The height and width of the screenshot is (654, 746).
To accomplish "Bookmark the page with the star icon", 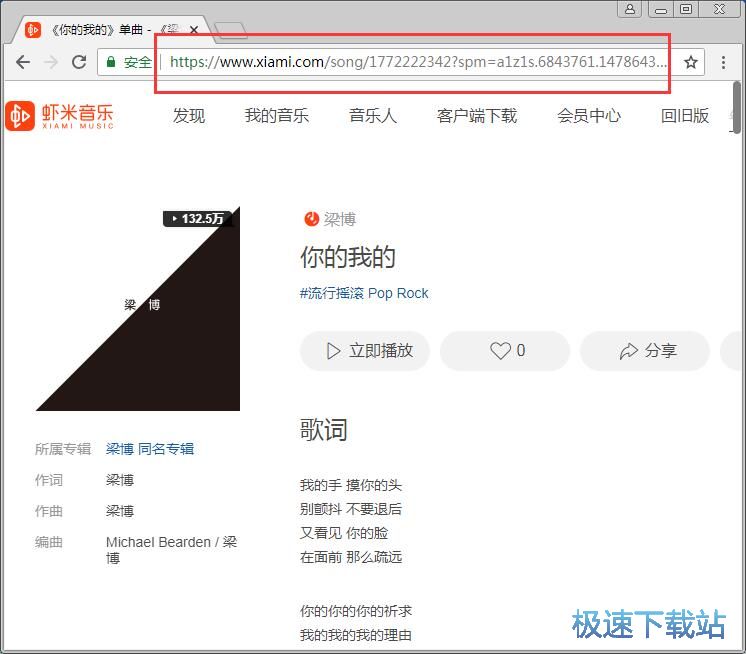I will pyautogui.click(x=690, y=62).
